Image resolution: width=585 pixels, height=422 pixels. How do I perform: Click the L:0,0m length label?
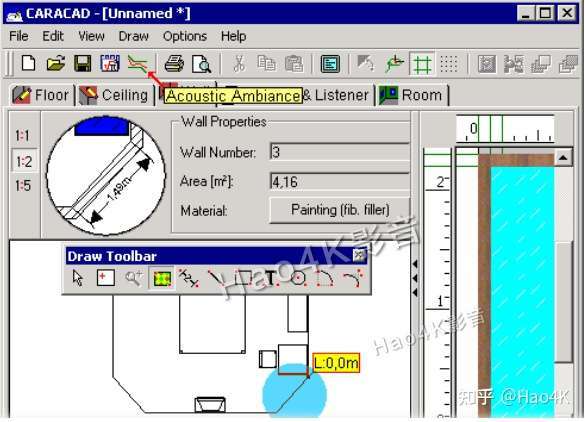pos(336,362)
